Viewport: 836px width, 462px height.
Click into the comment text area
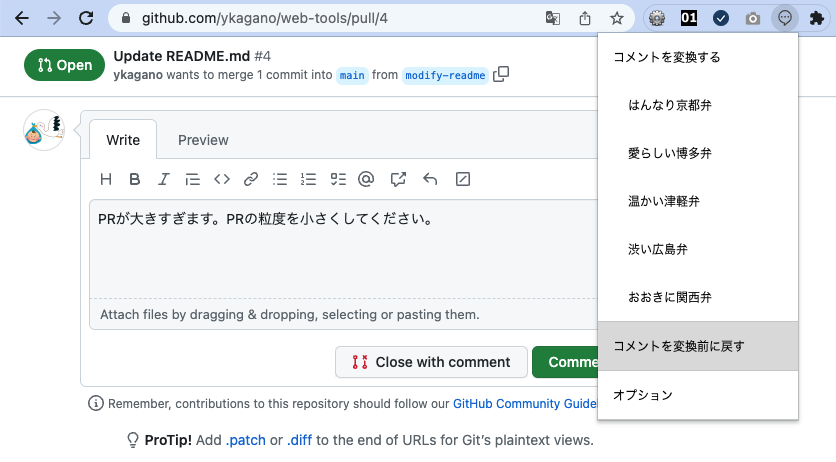click(x=344, y=248)
